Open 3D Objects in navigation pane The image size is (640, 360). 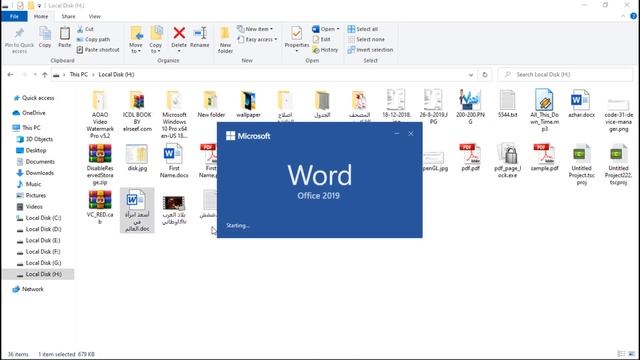coord(35,139)
